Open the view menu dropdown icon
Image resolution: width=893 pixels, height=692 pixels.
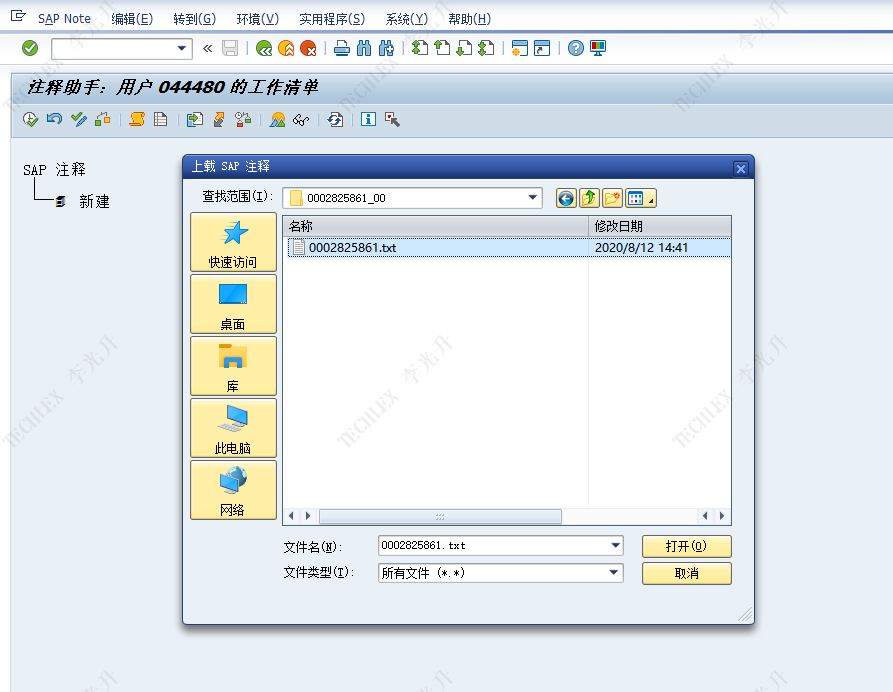coord(641,198)
